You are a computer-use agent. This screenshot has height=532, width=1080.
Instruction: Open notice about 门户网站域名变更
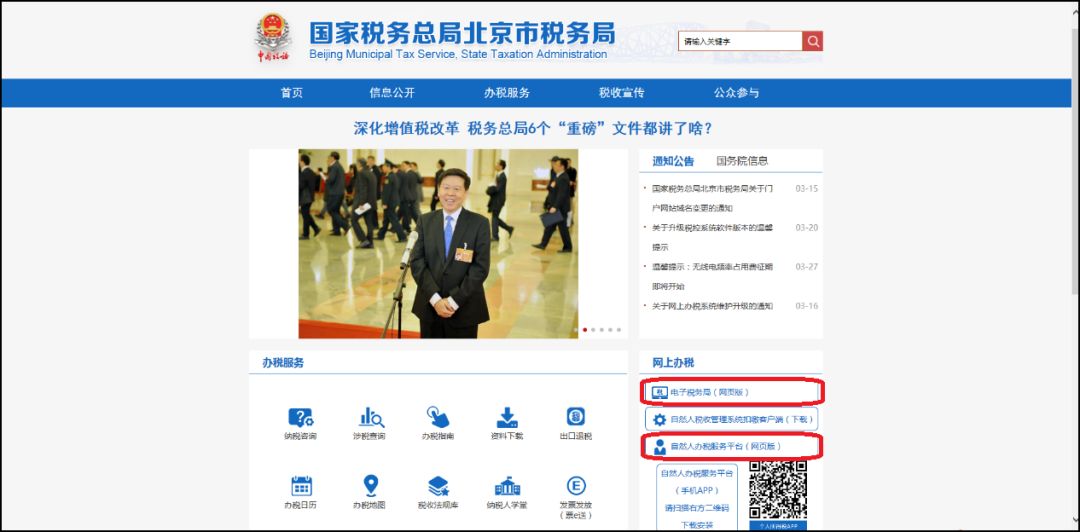712,198
